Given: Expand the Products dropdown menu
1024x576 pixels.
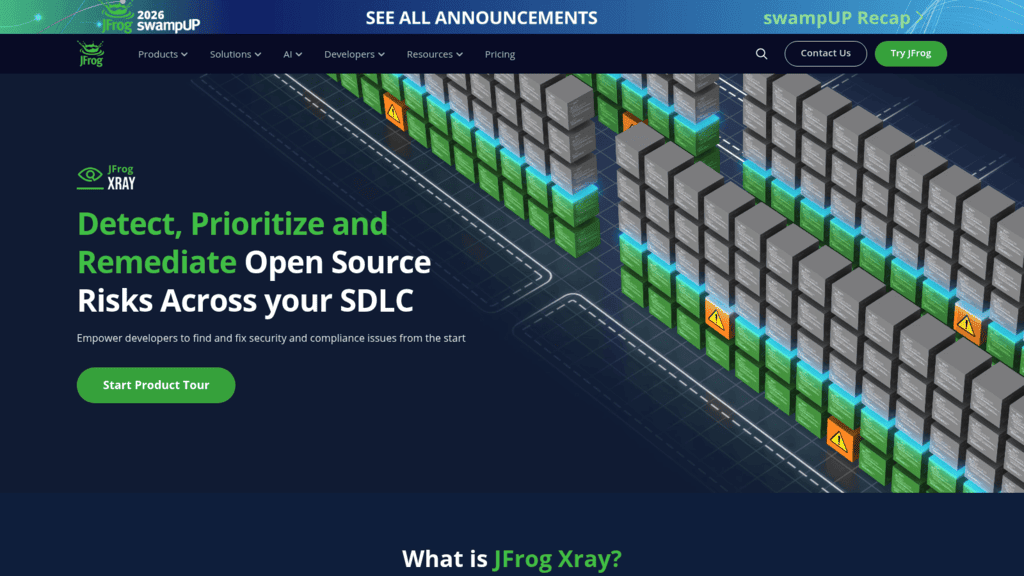Looking at the screenshot, I should 163,54.
